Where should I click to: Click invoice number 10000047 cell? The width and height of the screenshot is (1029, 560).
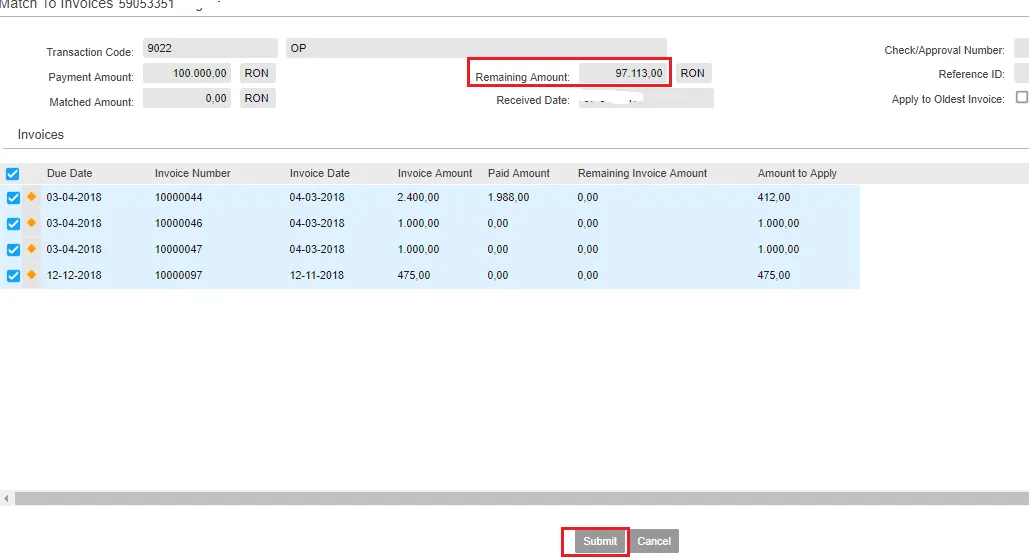[x=178, y=249]
